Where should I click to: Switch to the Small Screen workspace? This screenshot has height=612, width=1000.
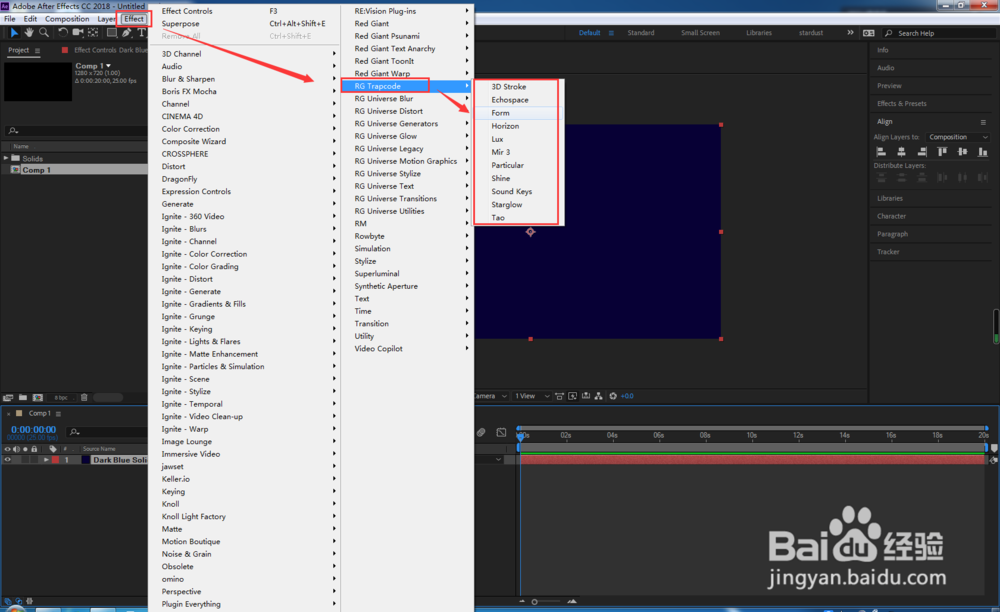(700, 33)
